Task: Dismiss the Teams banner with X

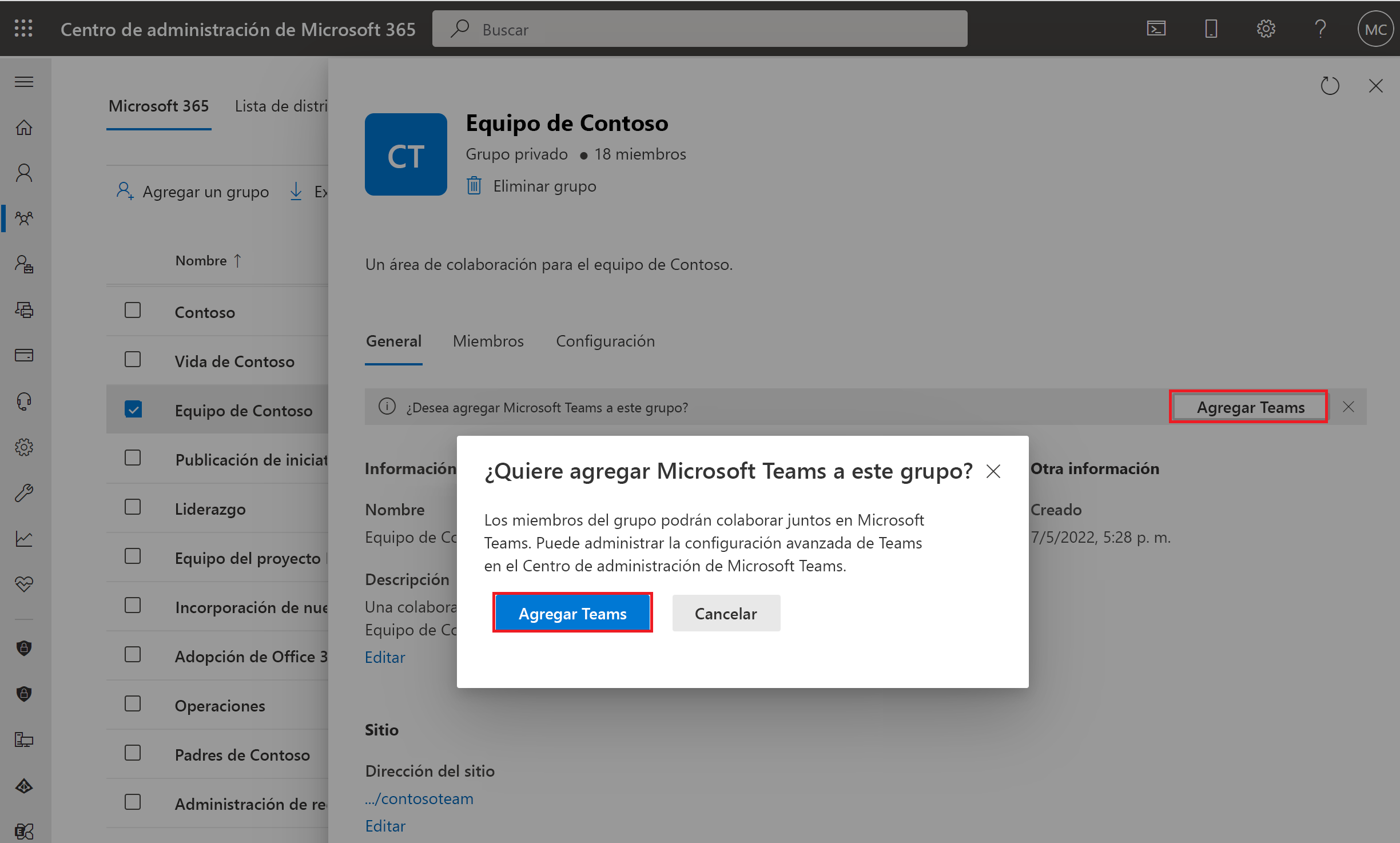Action: click(1348, 407)
